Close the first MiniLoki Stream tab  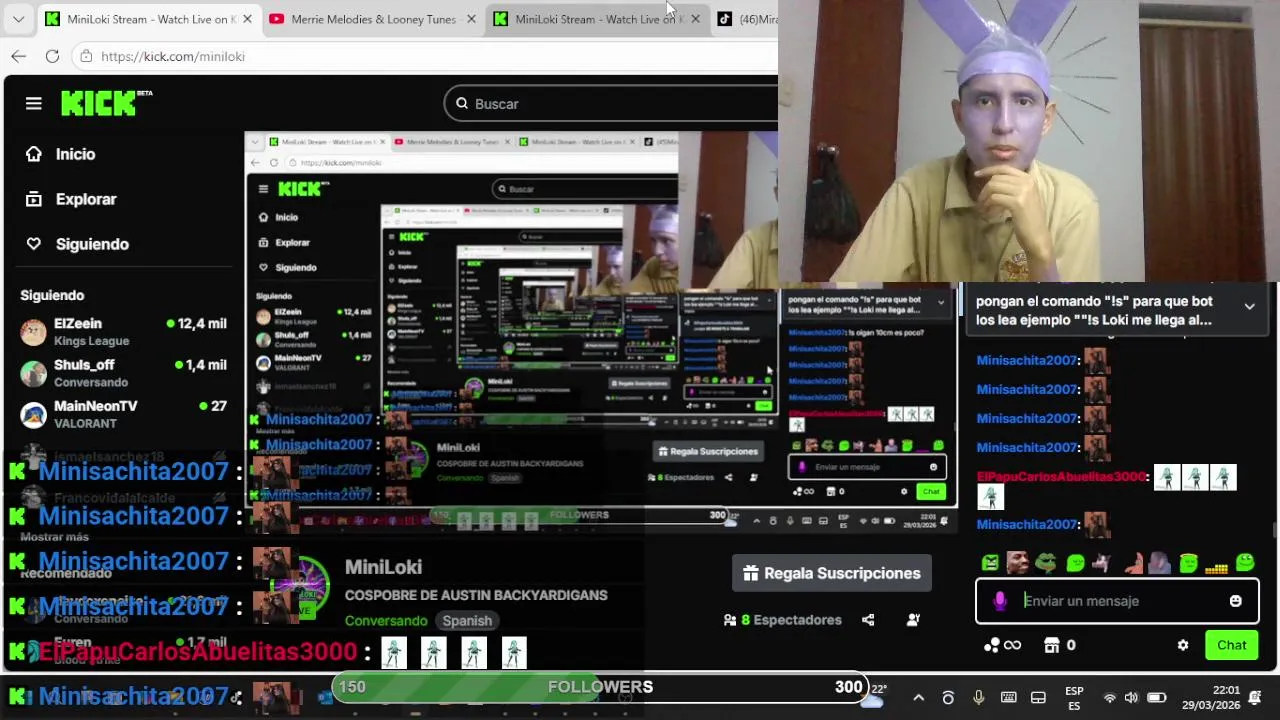coord(247,19)
